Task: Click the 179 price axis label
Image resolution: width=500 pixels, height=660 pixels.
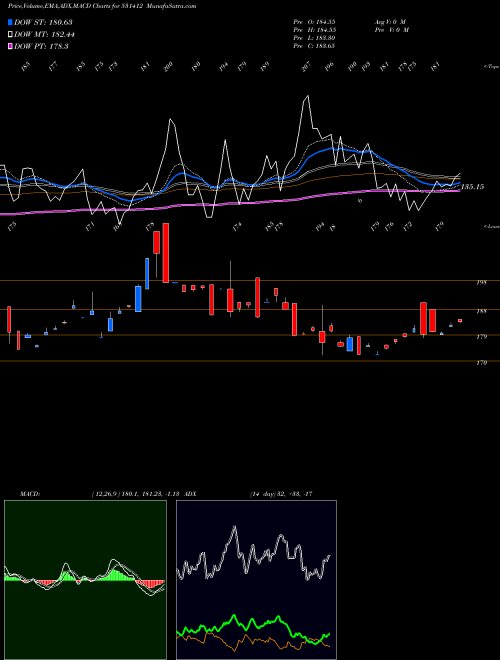Action: pos(481,337)
